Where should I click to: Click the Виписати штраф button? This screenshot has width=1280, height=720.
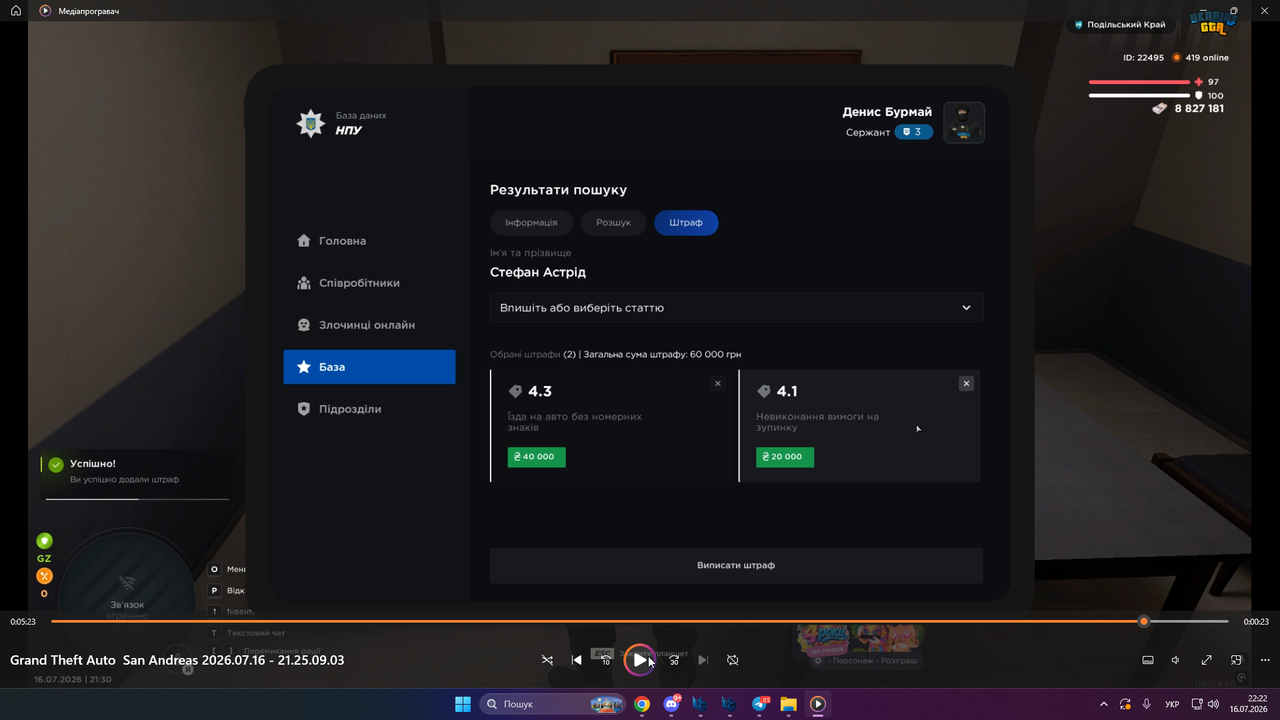pyautogui.click(x=736, y=565)
